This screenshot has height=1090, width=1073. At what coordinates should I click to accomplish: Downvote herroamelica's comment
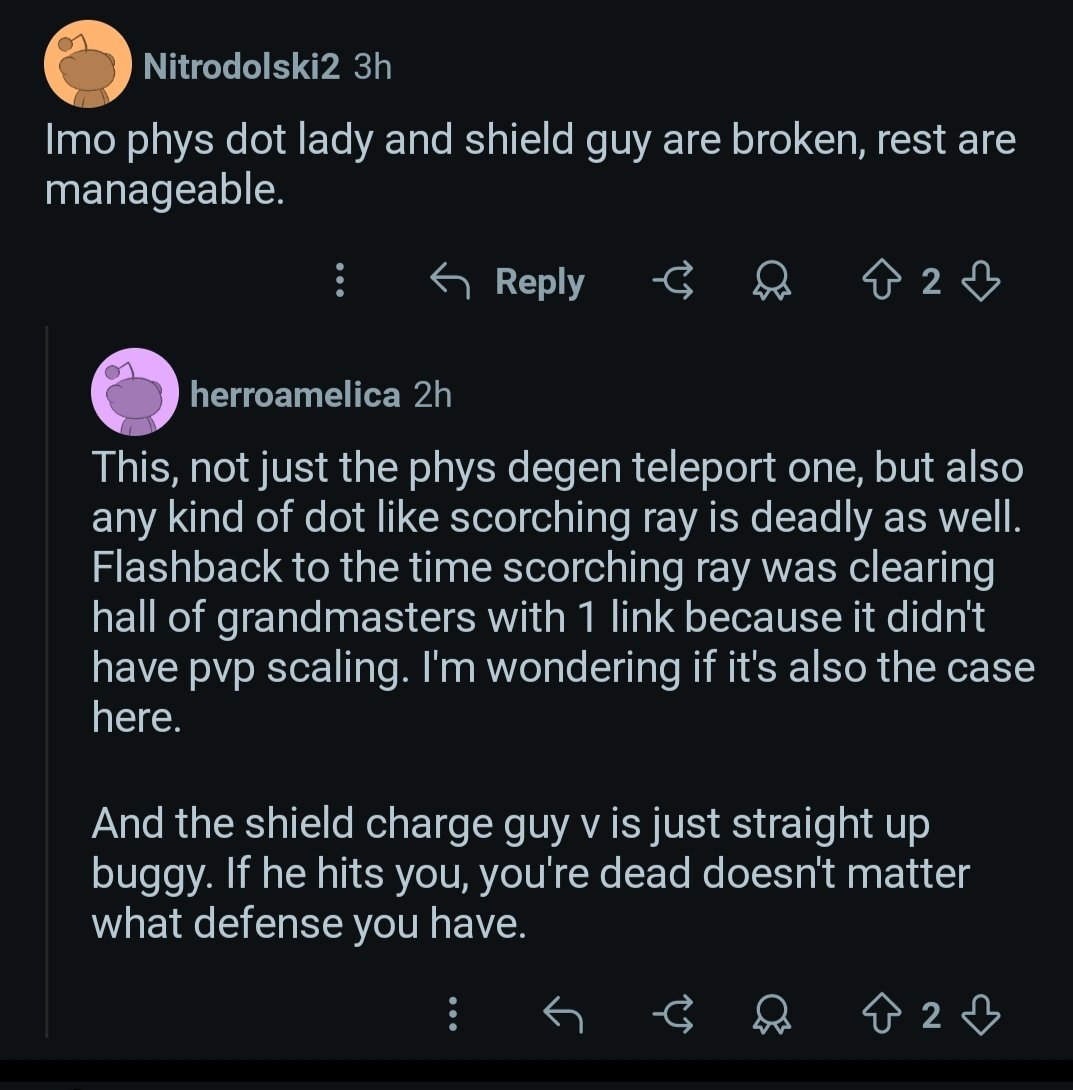(981, 1015)
